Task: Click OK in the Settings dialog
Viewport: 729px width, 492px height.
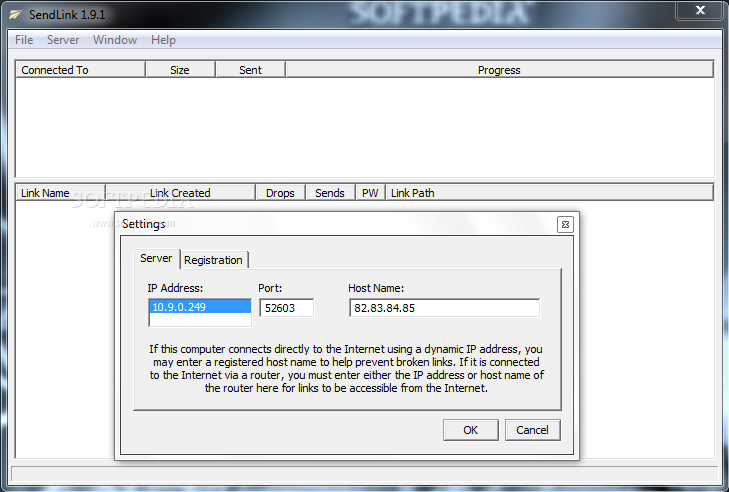Action: pos(471,430)
